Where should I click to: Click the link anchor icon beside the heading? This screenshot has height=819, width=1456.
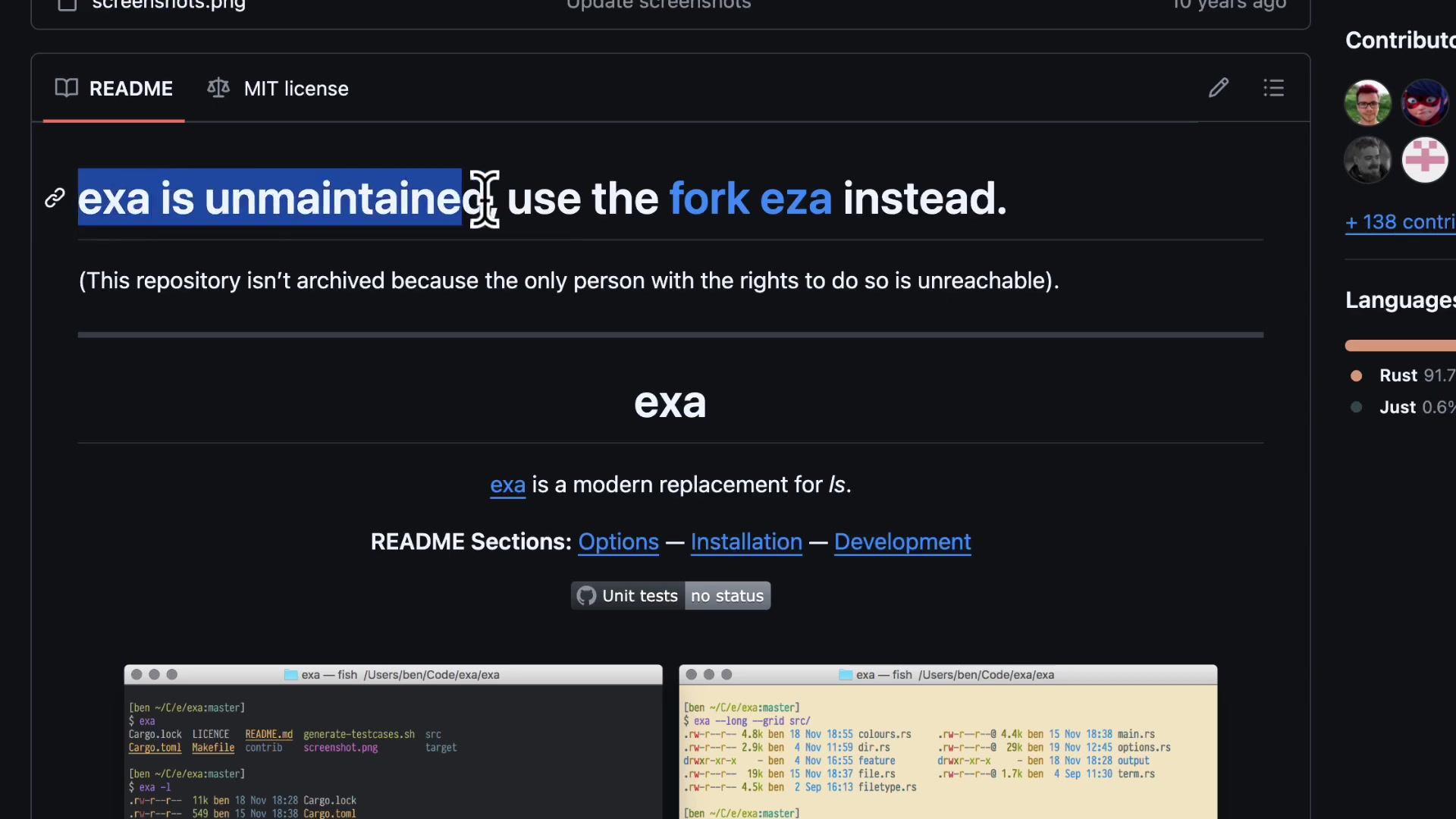pyautogui.click(x=54, y=198)
